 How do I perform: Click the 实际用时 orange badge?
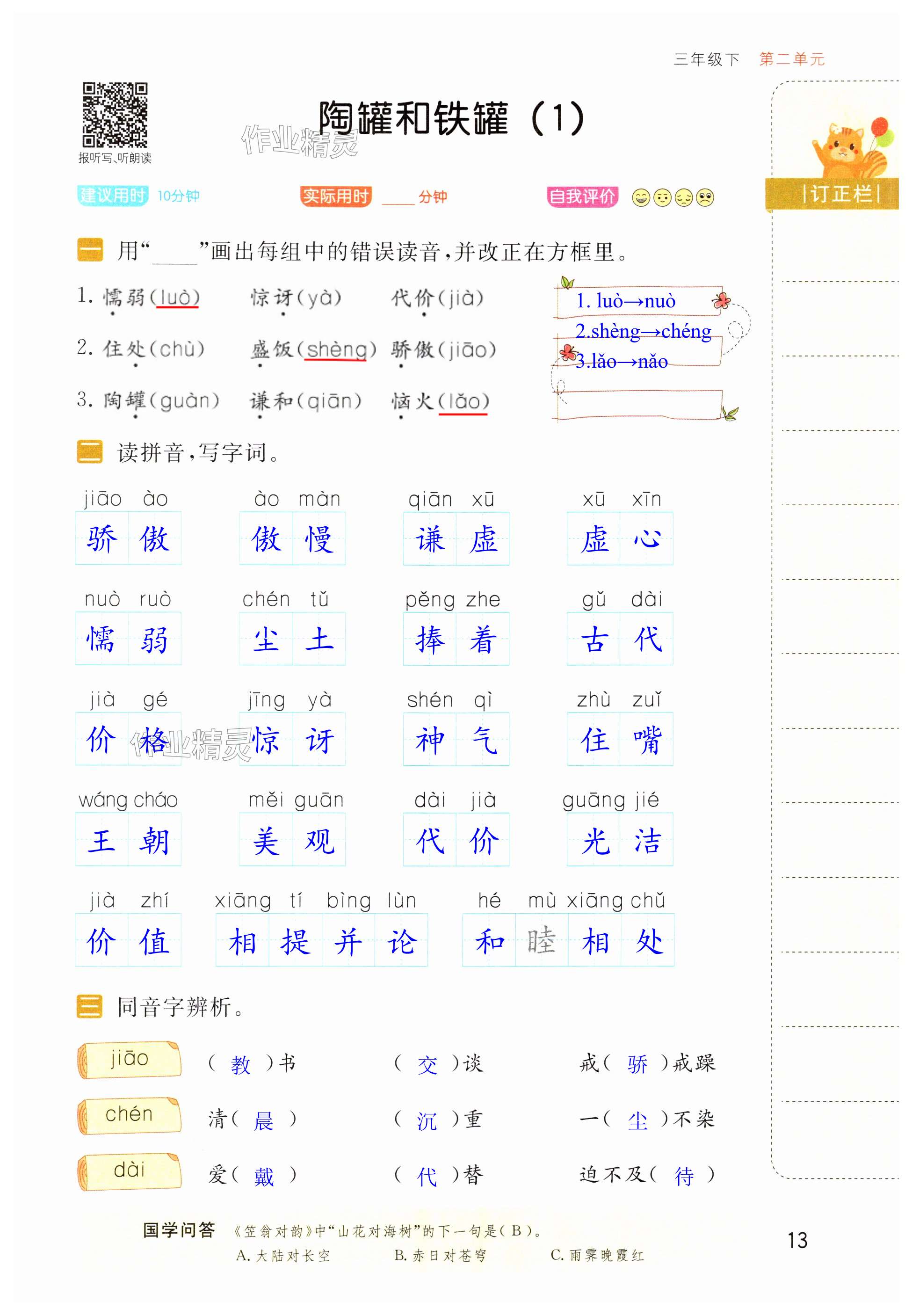point(335,196)
